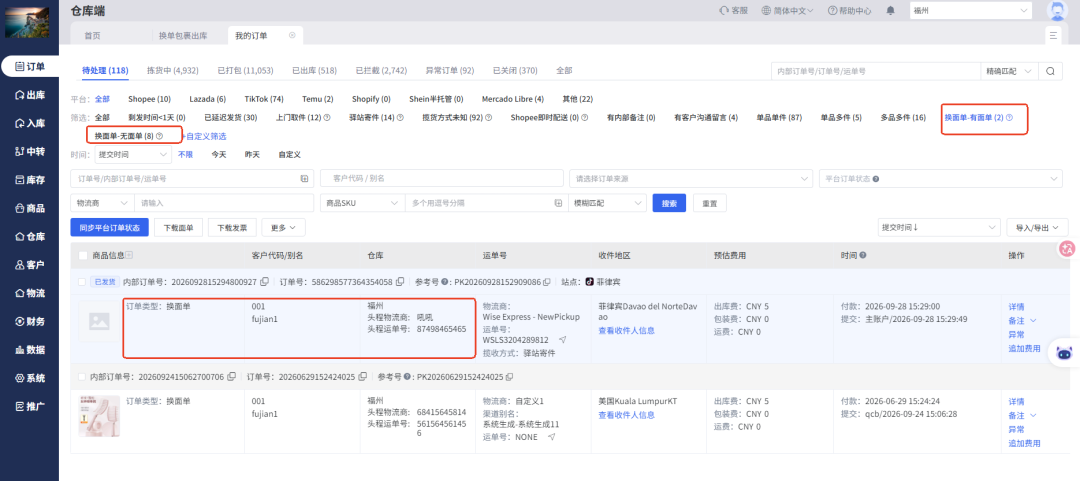Open the 数据 sidebar menu
Viewport: 1080px width, 481px height.
coord(30,349)
